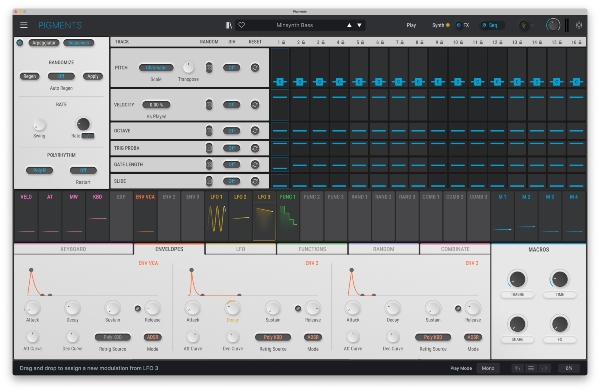The image size is (600, 392).
Task: Click the sound design tips lightbulb icon
Action: tap(523, 25)
